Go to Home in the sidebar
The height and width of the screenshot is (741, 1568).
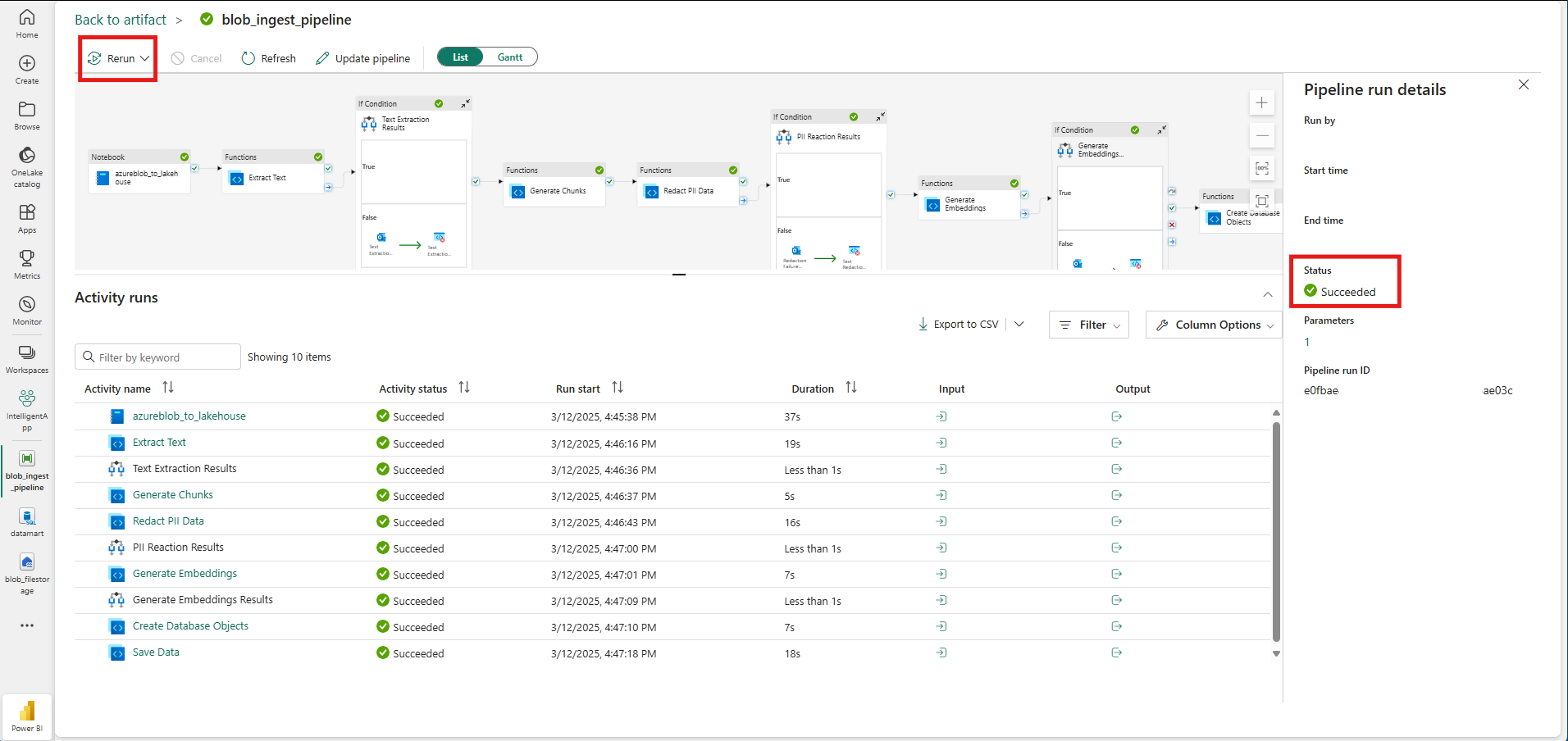click(x=27, y=24)
